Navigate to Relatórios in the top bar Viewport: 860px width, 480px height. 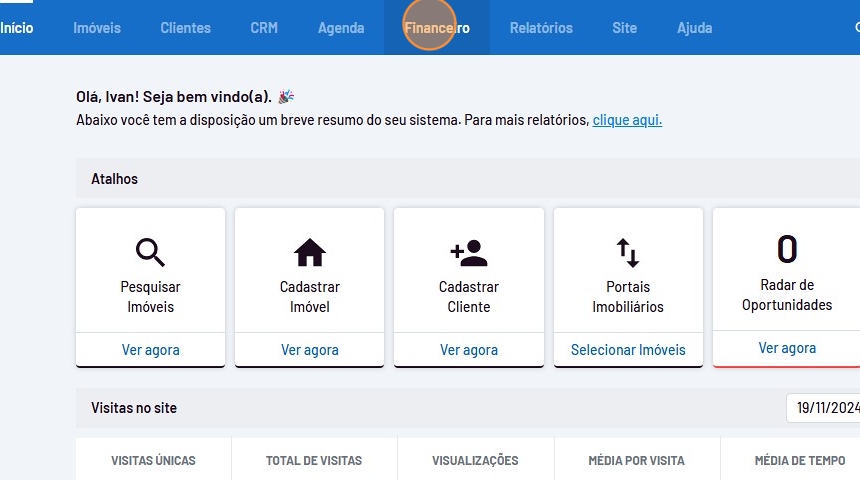click(541, 28)
